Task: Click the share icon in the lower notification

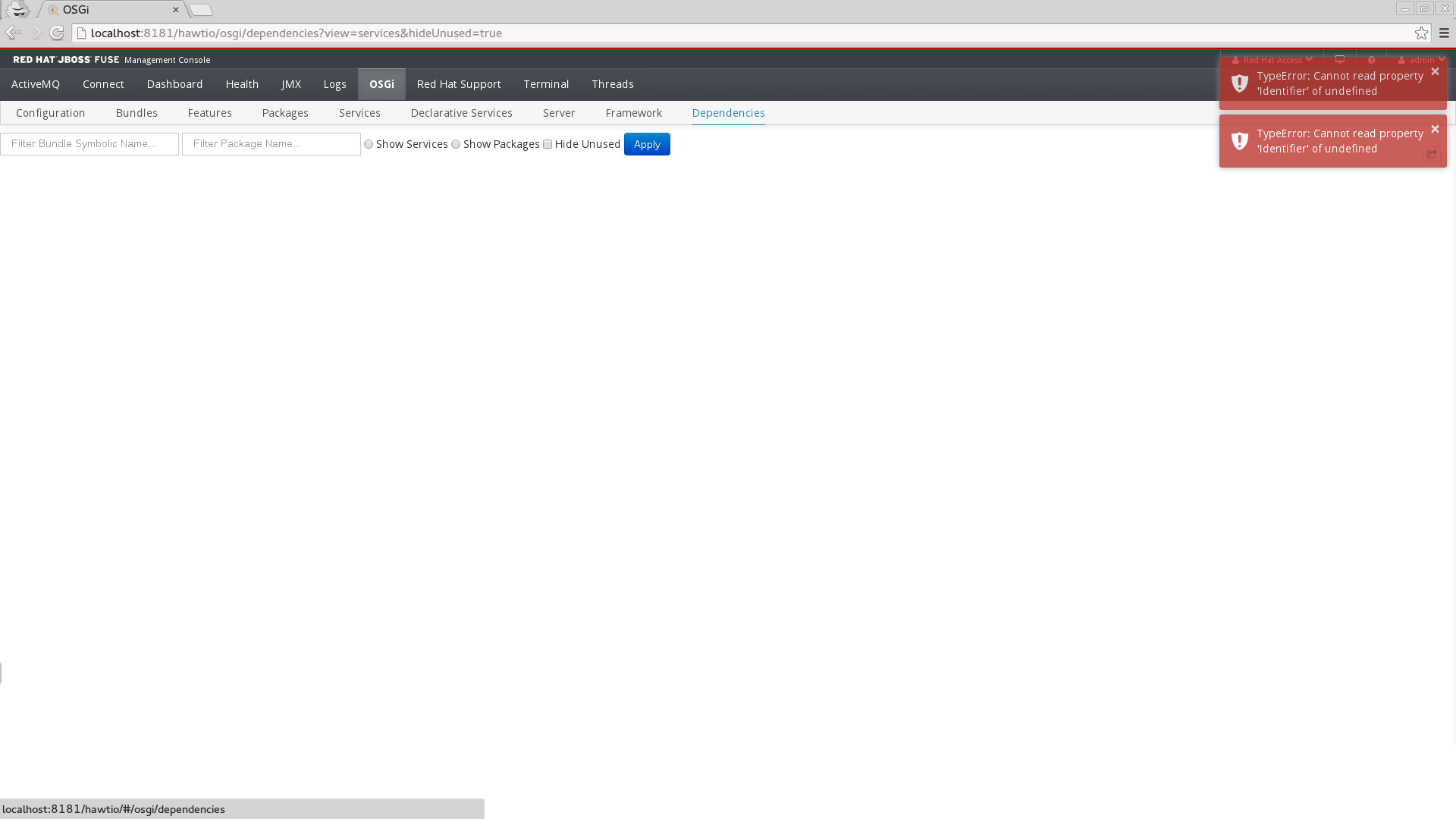Action: [x=1432, y=154]
